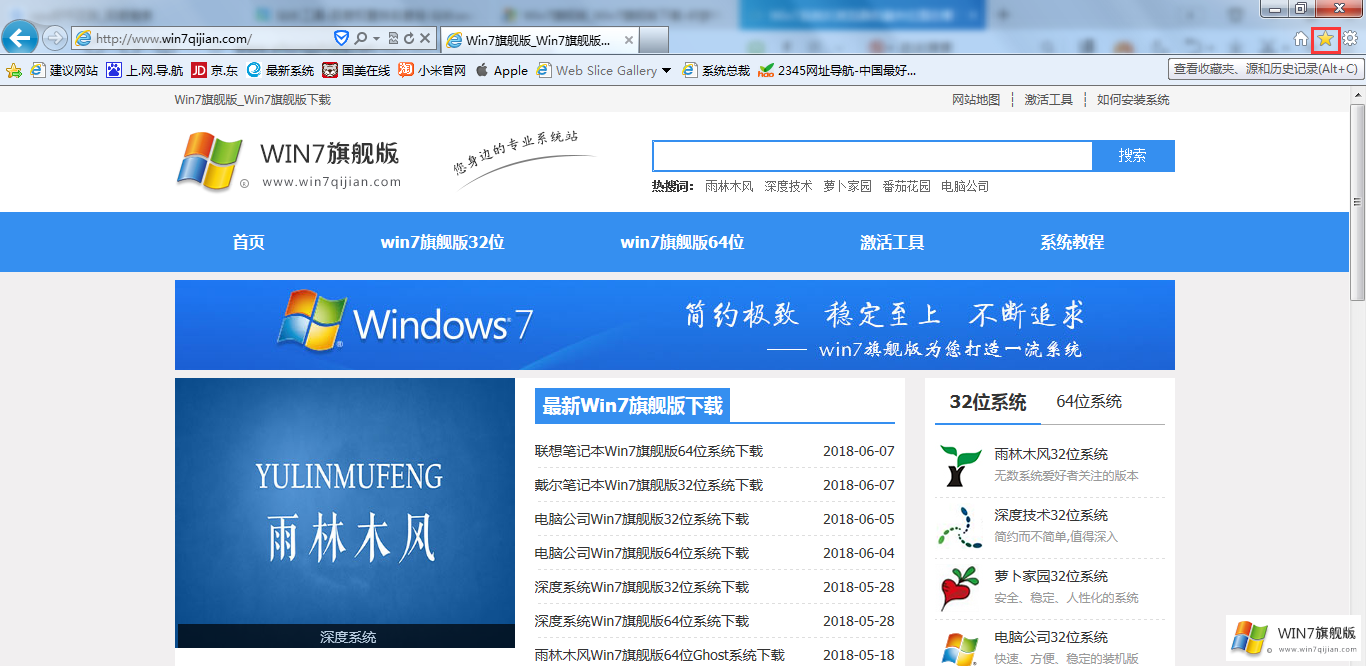Click hot word 番茄花园
Screen dimensions: 1366x666
pyautogui.click(x=907, y=186)
